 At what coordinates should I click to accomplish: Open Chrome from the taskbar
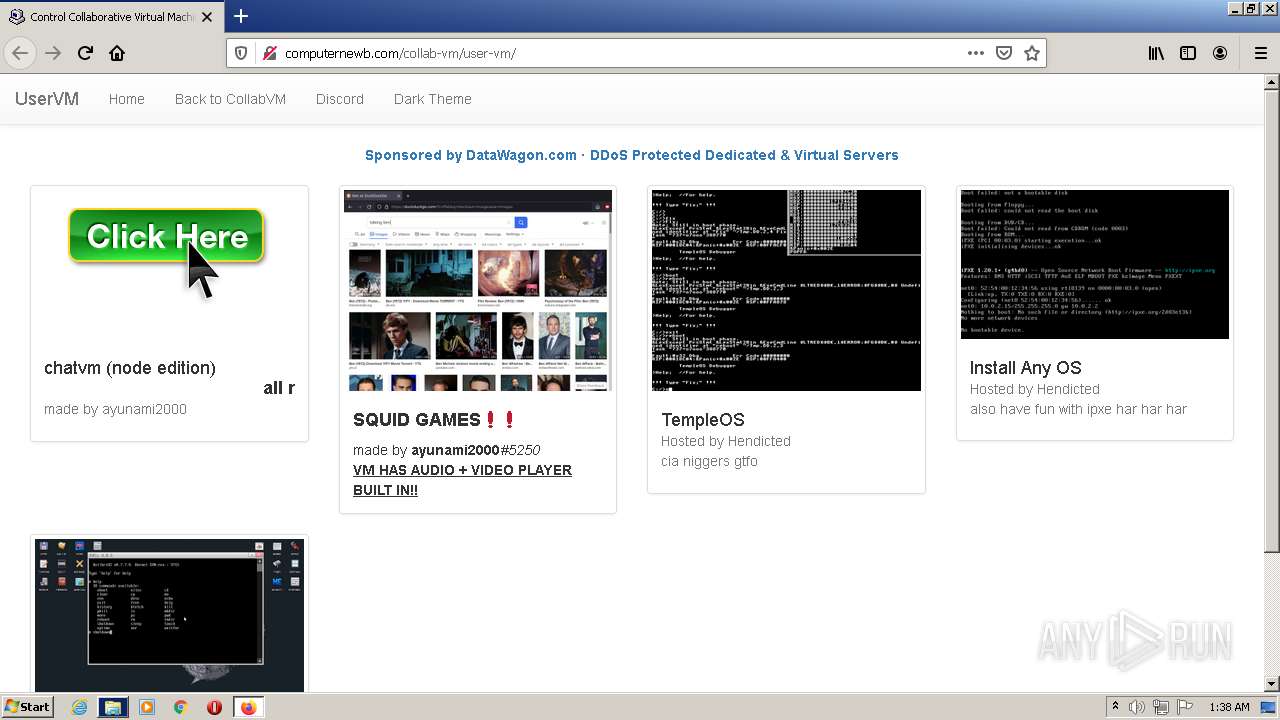180,707
